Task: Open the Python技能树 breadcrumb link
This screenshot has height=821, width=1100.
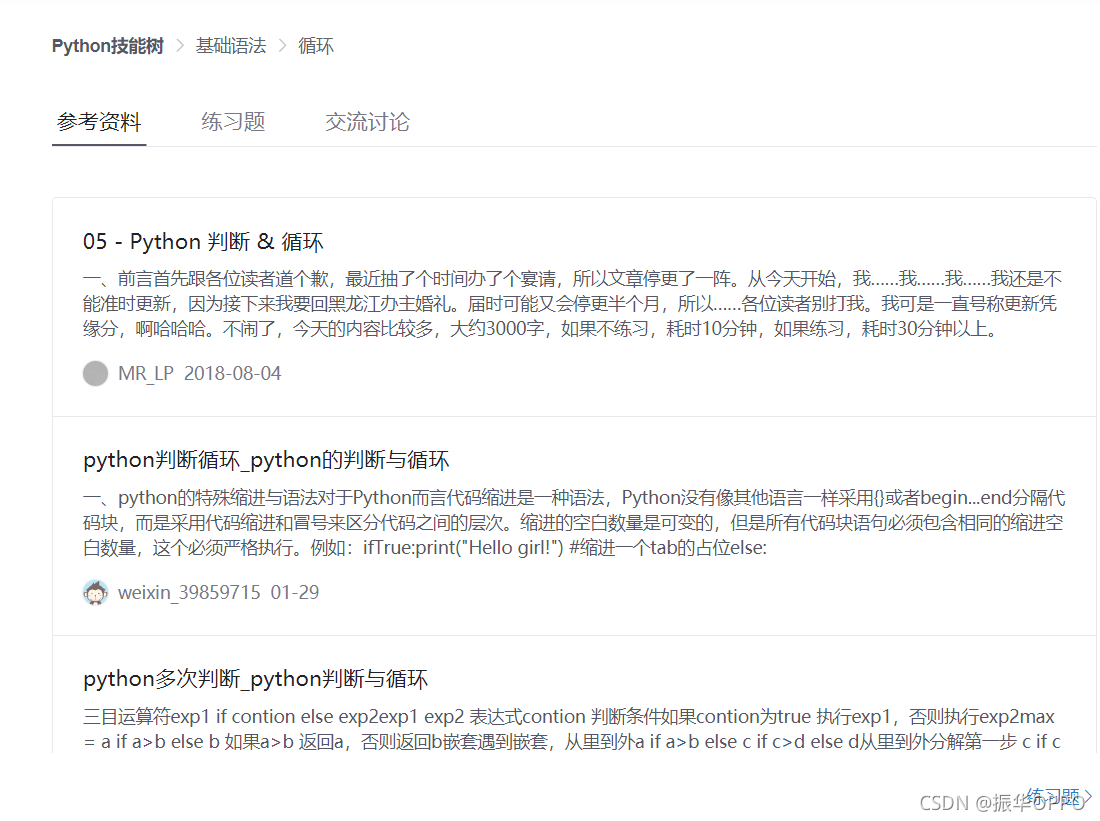Action: [x=107, y=46]
